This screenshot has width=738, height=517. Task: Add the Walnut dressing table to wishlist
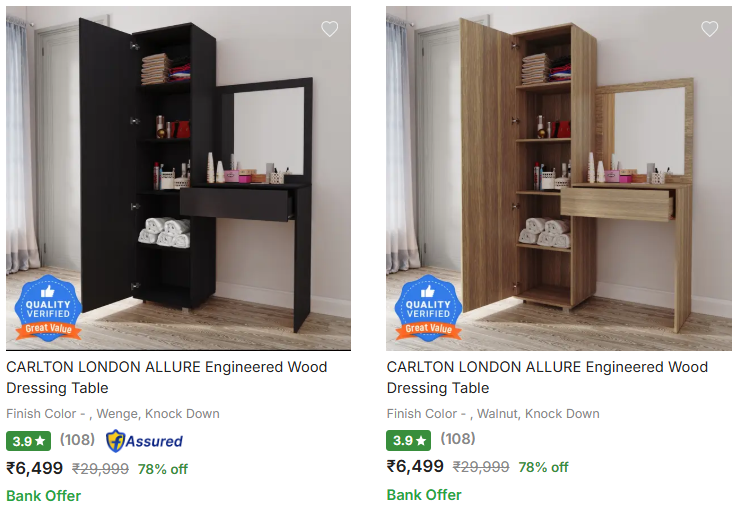(x=710, y=29)
